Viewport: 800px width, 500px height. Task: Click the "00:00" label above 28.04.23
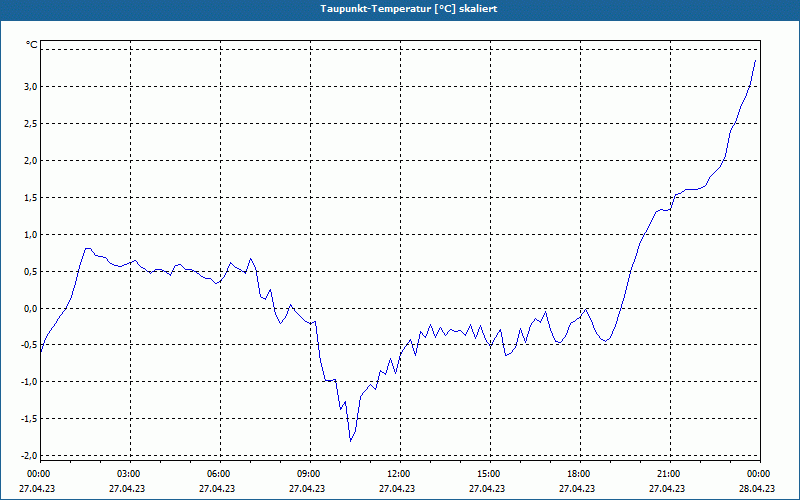point(760,474)
